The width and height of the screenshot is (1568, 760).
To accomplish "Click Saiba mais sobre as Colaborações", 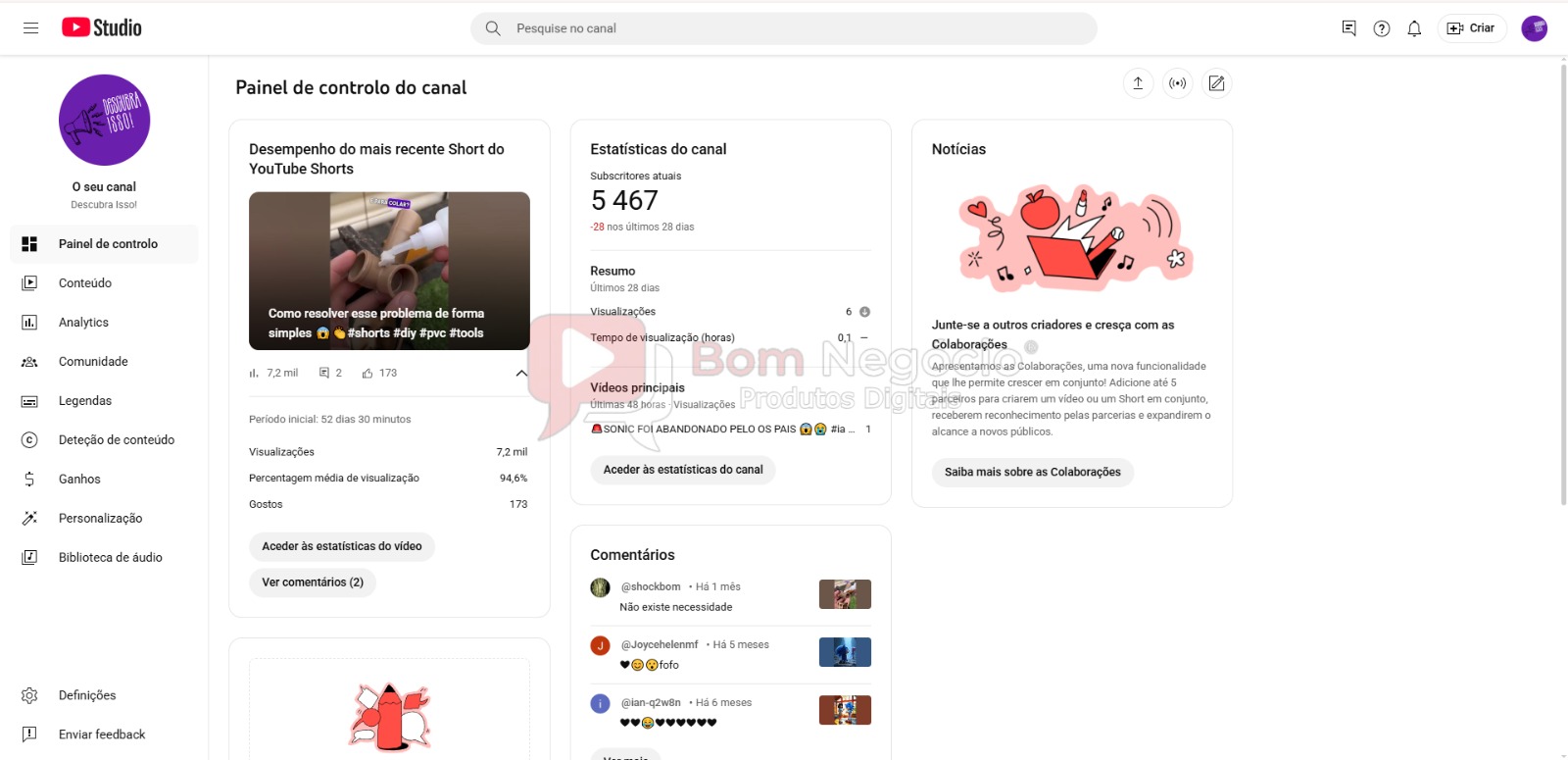I will 1033,472.
